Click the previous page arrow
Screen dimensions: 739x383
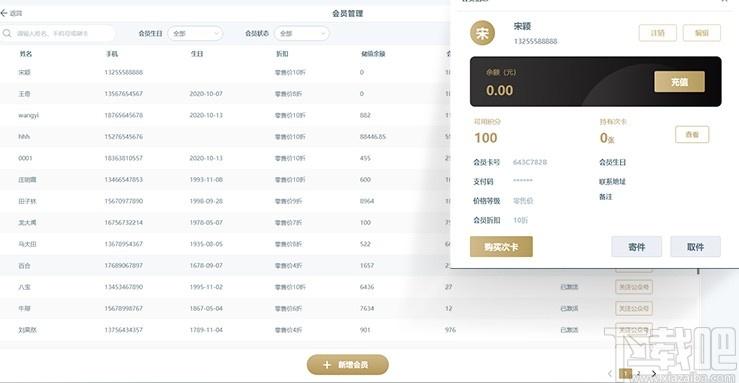610,374
